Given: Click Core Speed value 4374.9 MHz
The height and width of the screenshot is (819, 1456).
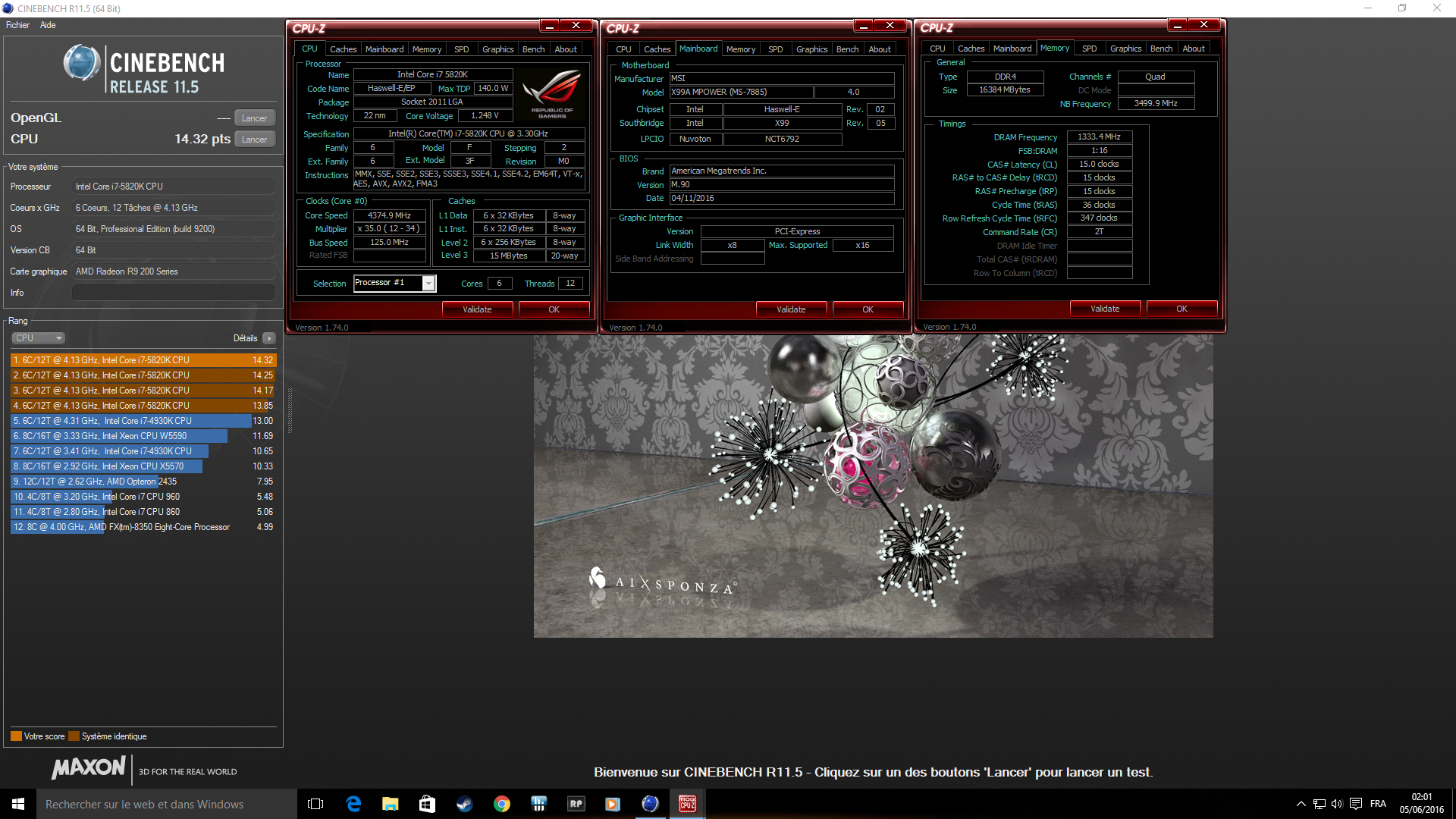Looking at the screenshot, I should tap(389, 216).
